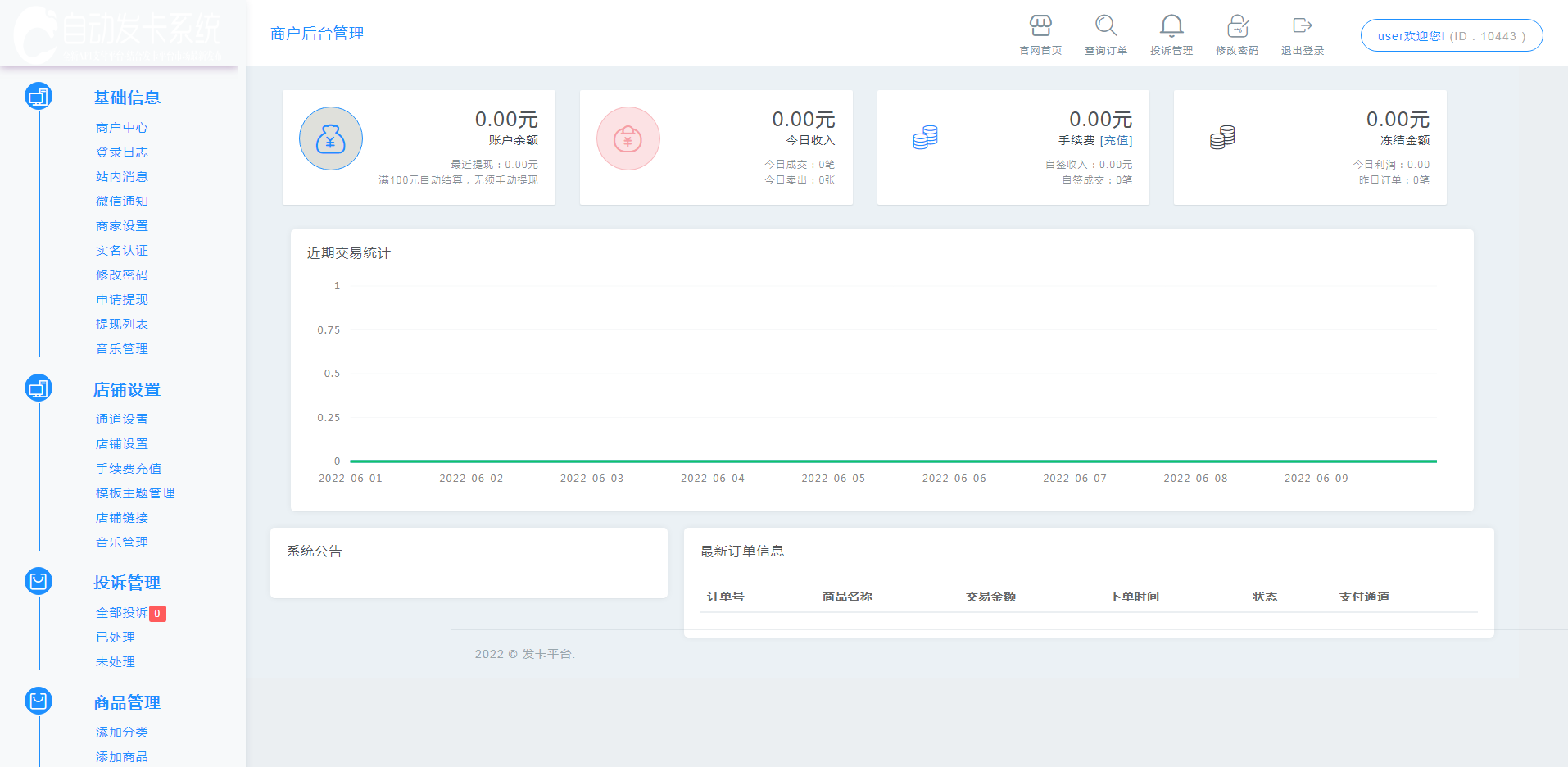Collapse the 基础信息 sidebar section
Screen dimensions: 1568x767
pyautogui.click(x=126, y=97)
